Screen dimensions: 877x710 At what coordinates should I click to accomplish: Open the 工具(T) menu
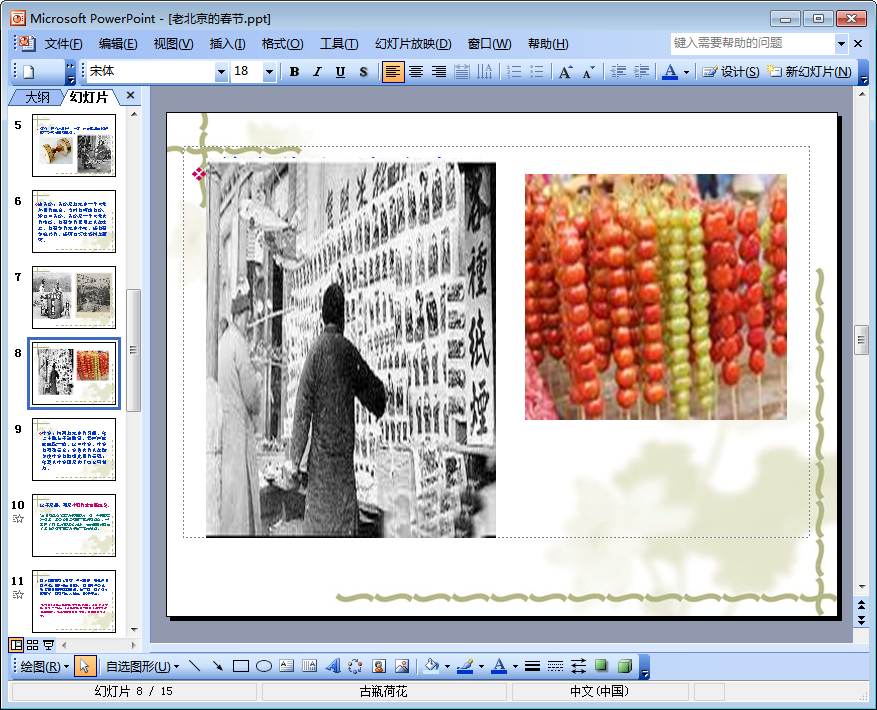[x=339, y=44]
